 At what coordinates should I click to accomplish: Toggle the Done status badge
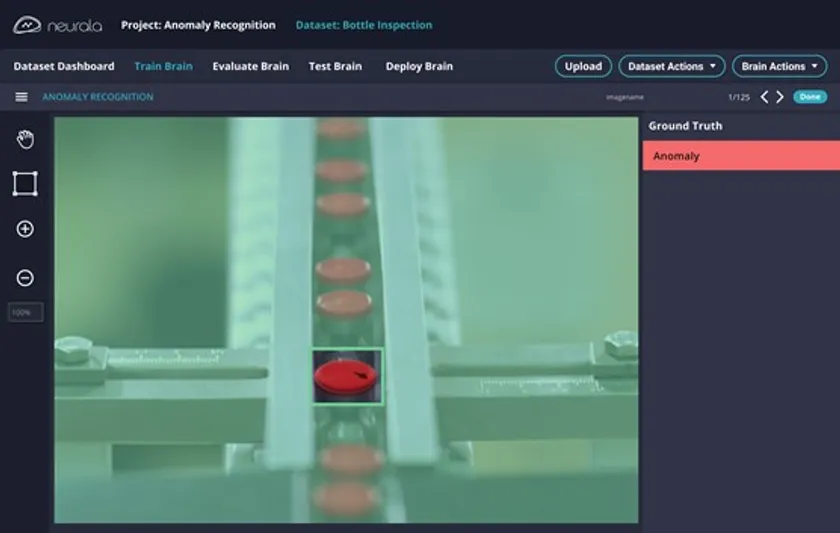(x=810, y=97)
